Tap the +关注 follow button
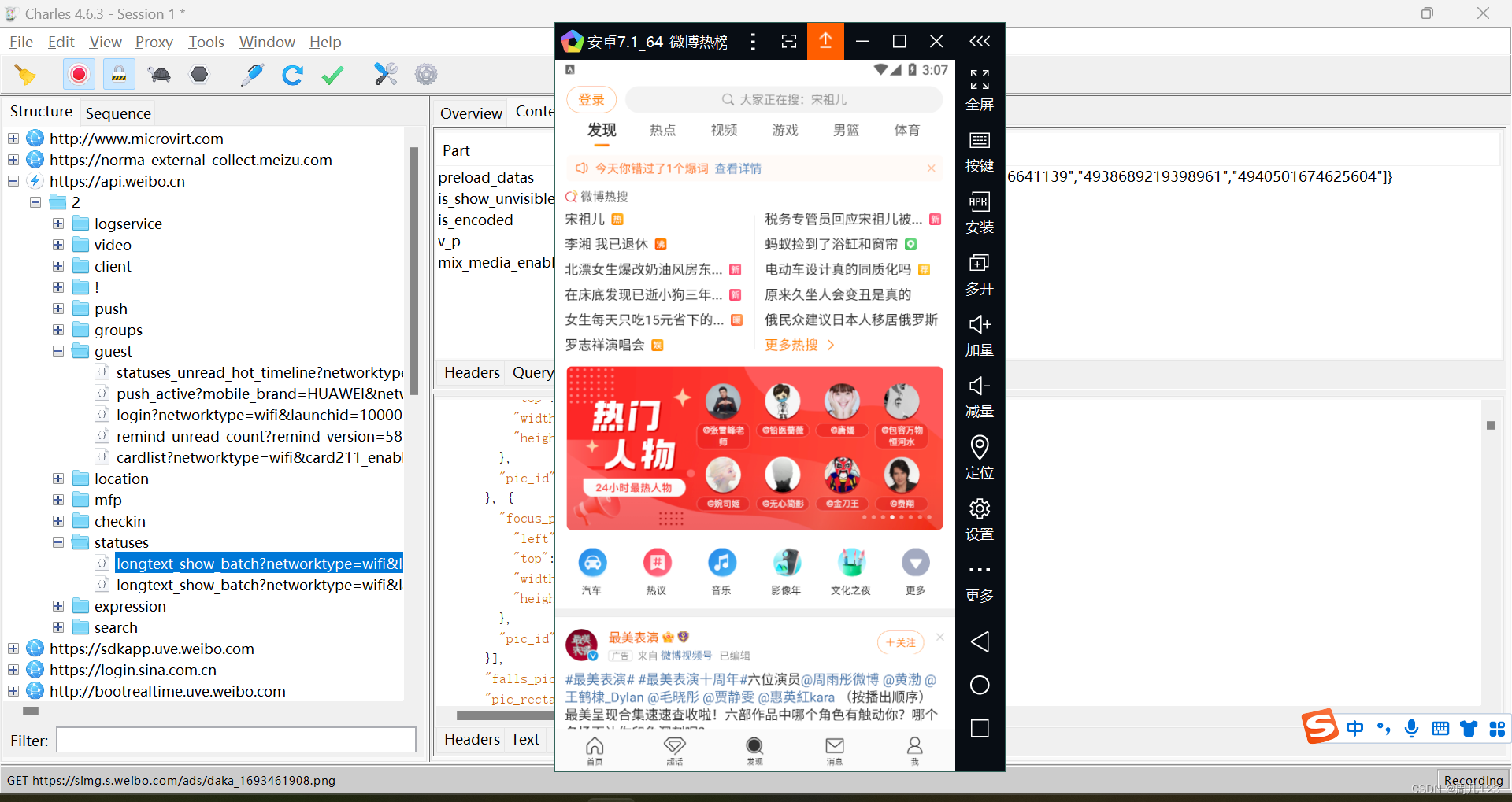Viewport: 1512px width, 802px height. point(900,642)
